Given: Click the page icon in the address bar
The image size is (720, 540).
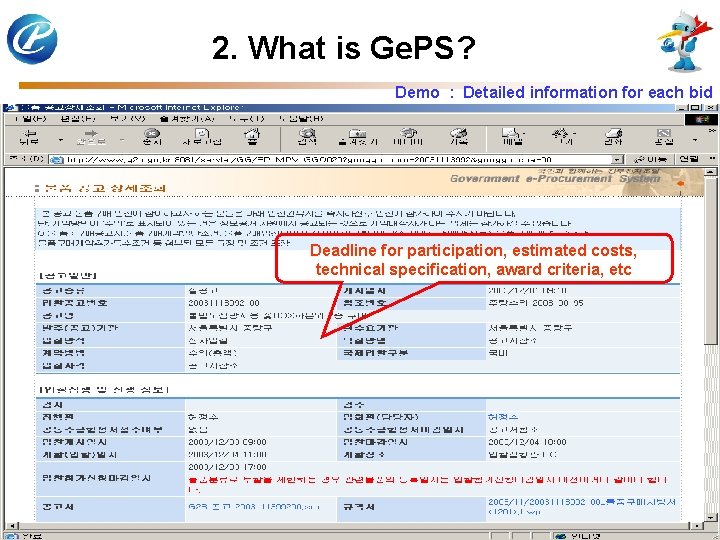Looking at the screenshot, I should tap(56, 159).
